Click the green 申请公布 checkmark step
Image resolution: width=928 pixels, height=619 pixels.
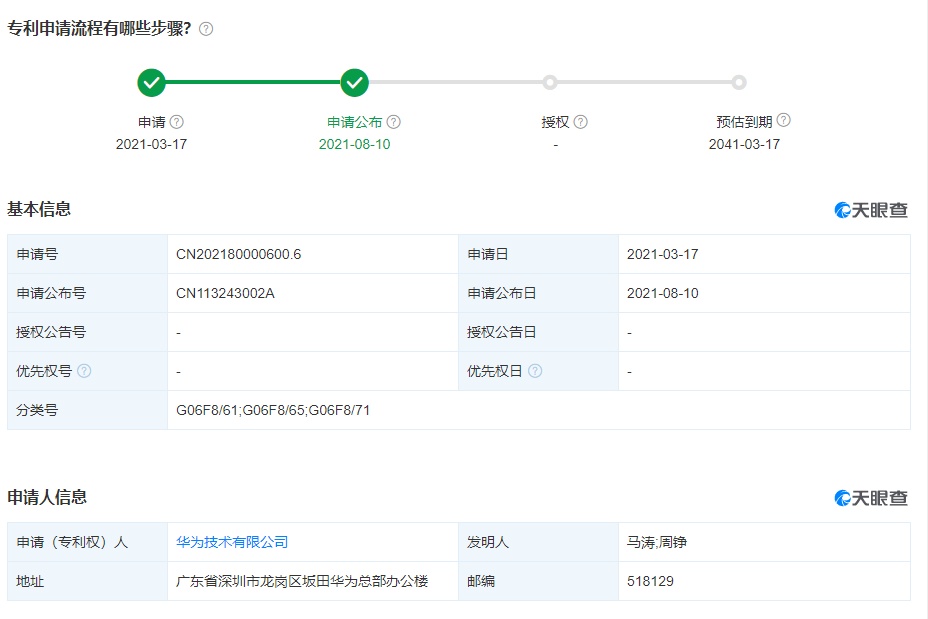click(355, 83)
